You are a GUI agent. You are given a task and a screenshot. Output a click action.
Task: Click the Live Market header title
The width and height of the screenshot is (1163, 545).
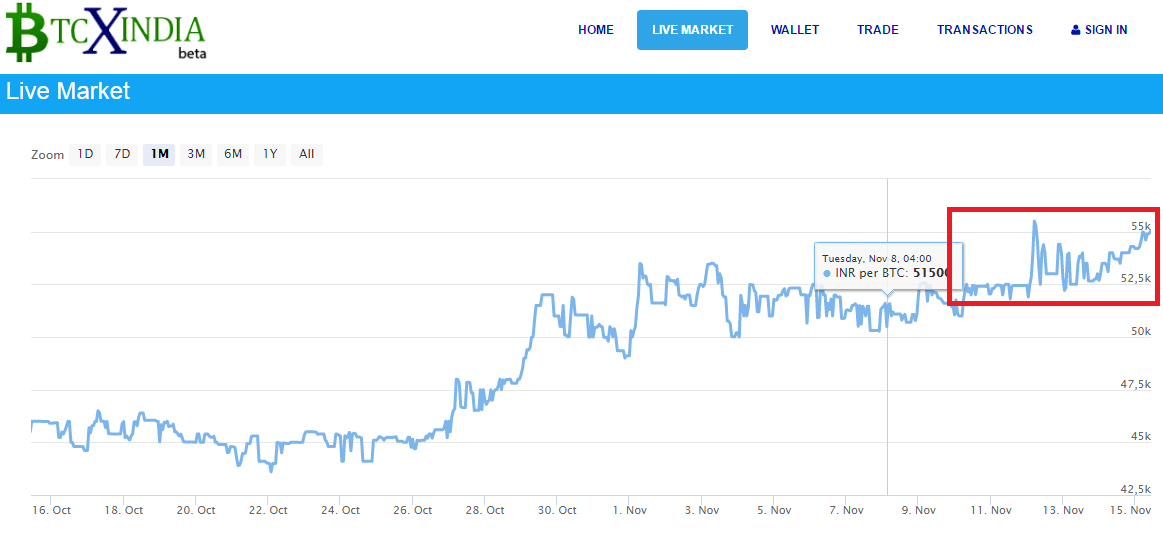pyautogui.click(x=68, y=91)
